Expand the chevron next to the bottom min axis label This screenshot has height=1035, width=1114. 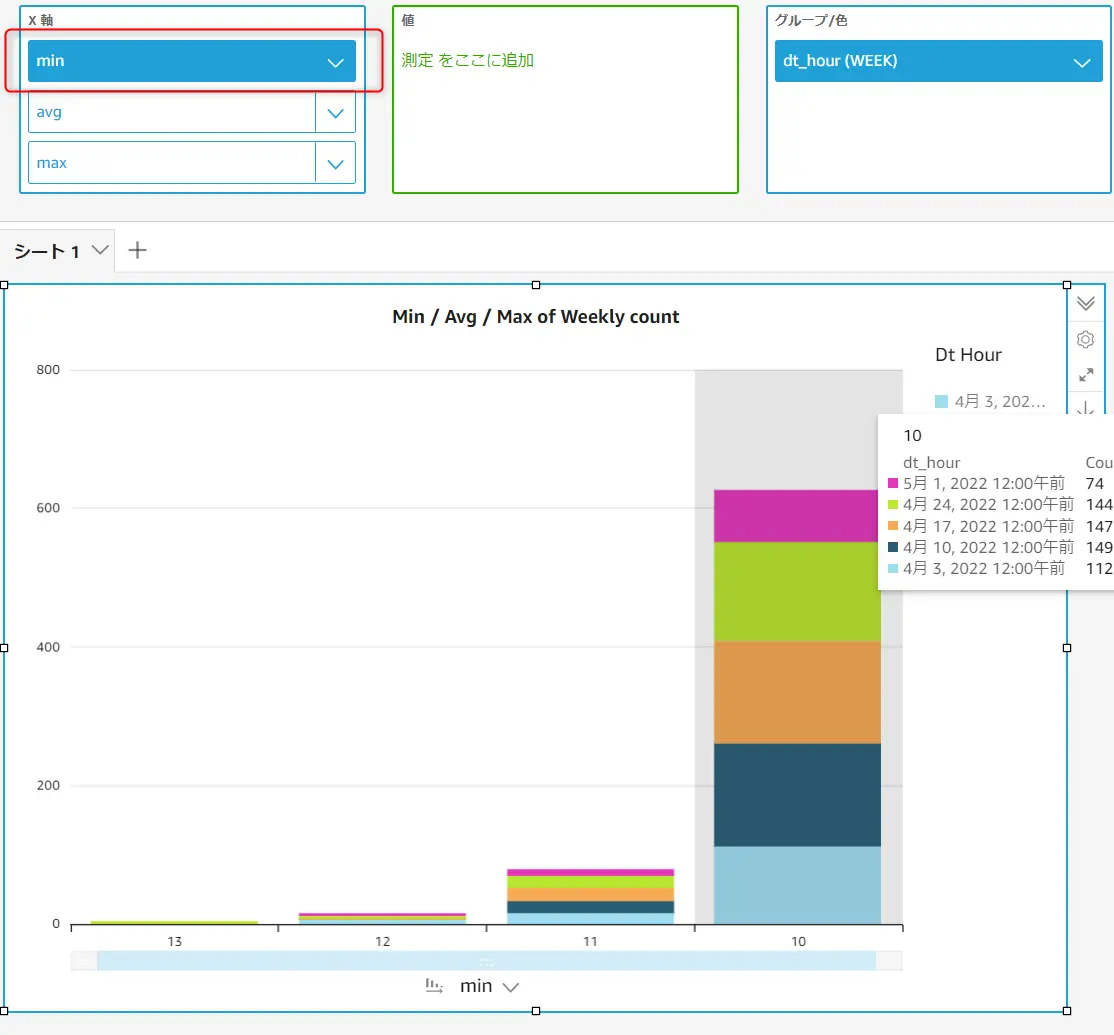pos(510,987)
